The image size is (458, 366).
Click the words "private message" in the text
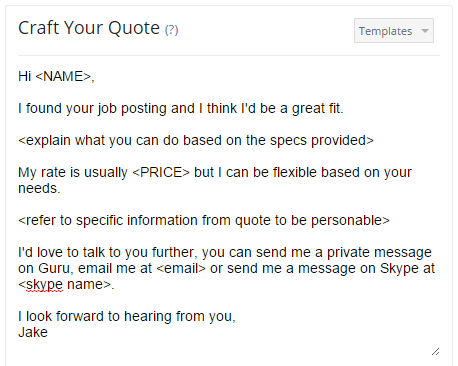379,252
